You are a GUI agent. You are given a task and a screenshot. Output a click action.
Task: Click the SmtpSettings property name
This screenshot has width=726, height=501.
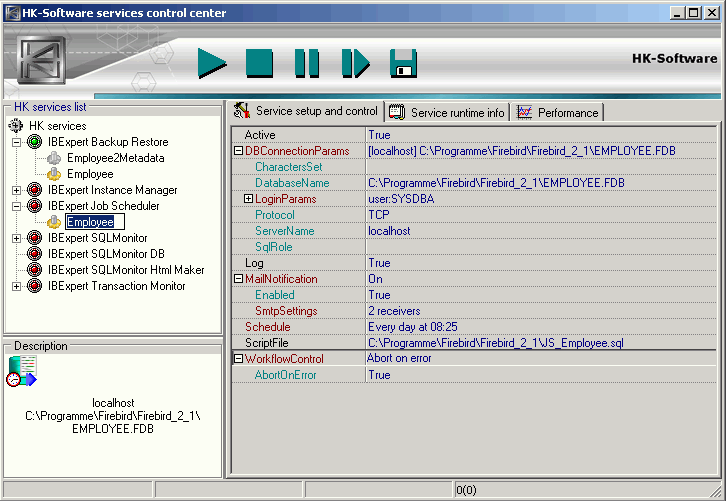click(286, 311)
